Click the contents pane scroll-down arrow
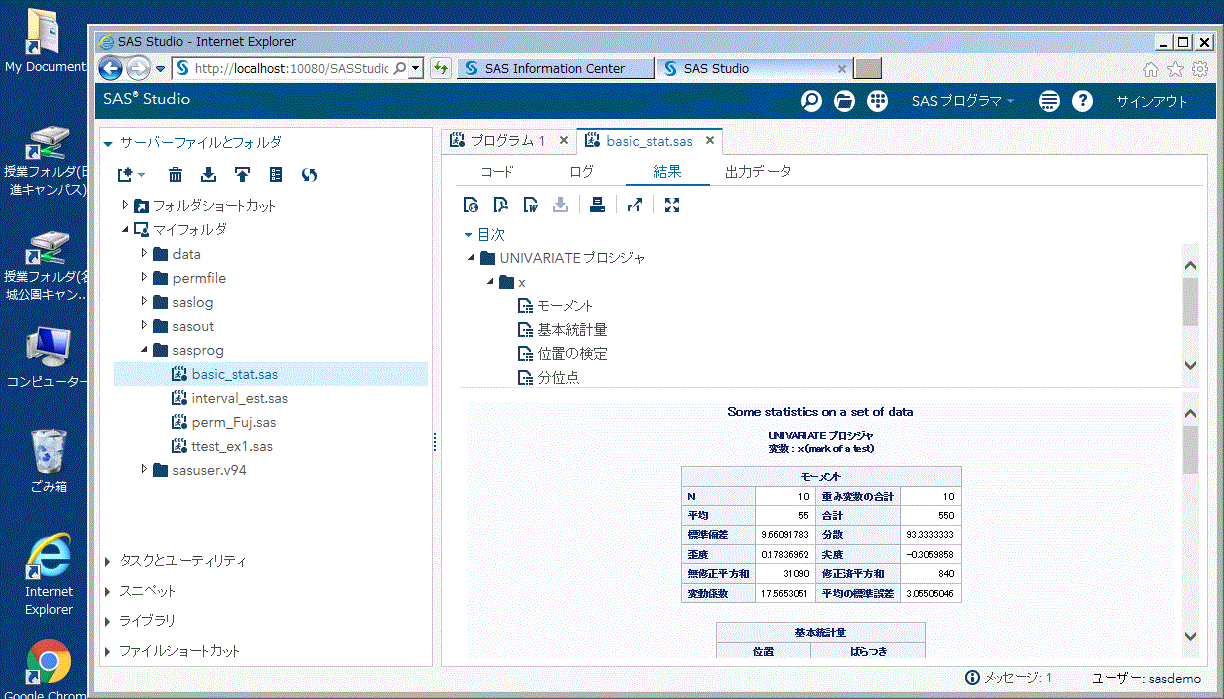This screenshot has width=1224, height=699. click(x=1190, y=365)
